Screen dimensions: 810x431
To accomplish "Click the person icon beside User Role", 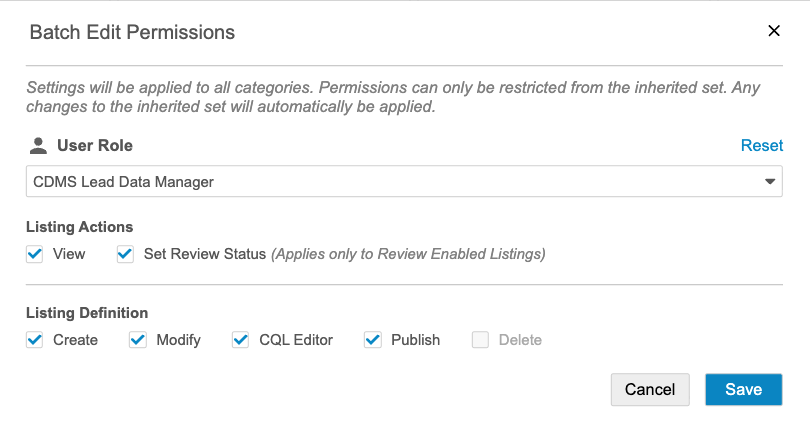I will (x=38, y=146).
